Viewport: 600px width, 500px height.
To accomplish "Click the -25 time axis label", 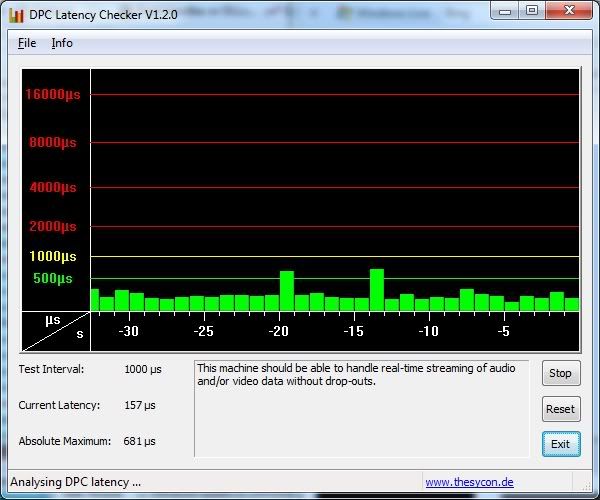I will pos(203,331).
